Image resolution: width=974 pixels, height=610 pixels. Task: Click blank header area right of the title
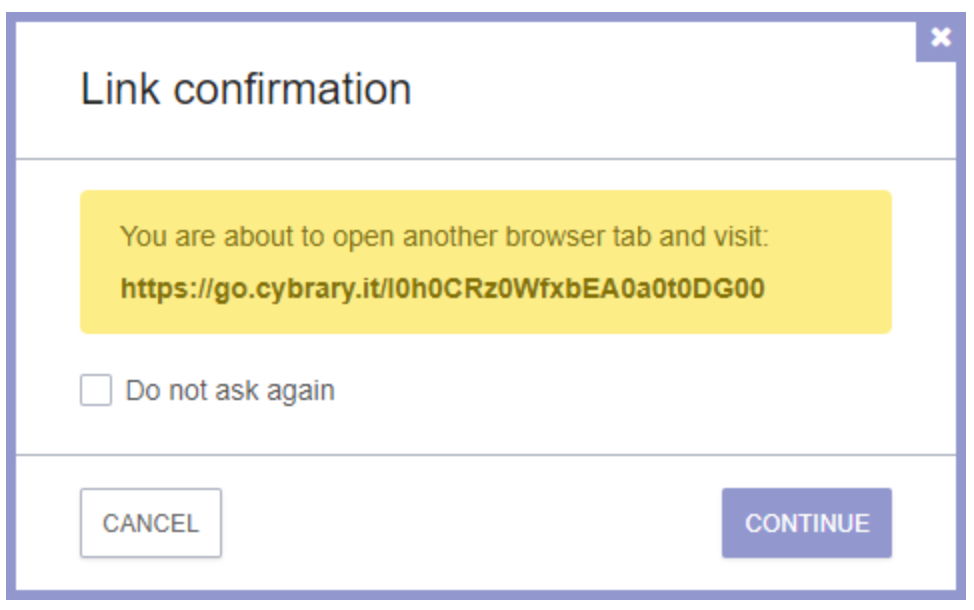click(650, 89)
